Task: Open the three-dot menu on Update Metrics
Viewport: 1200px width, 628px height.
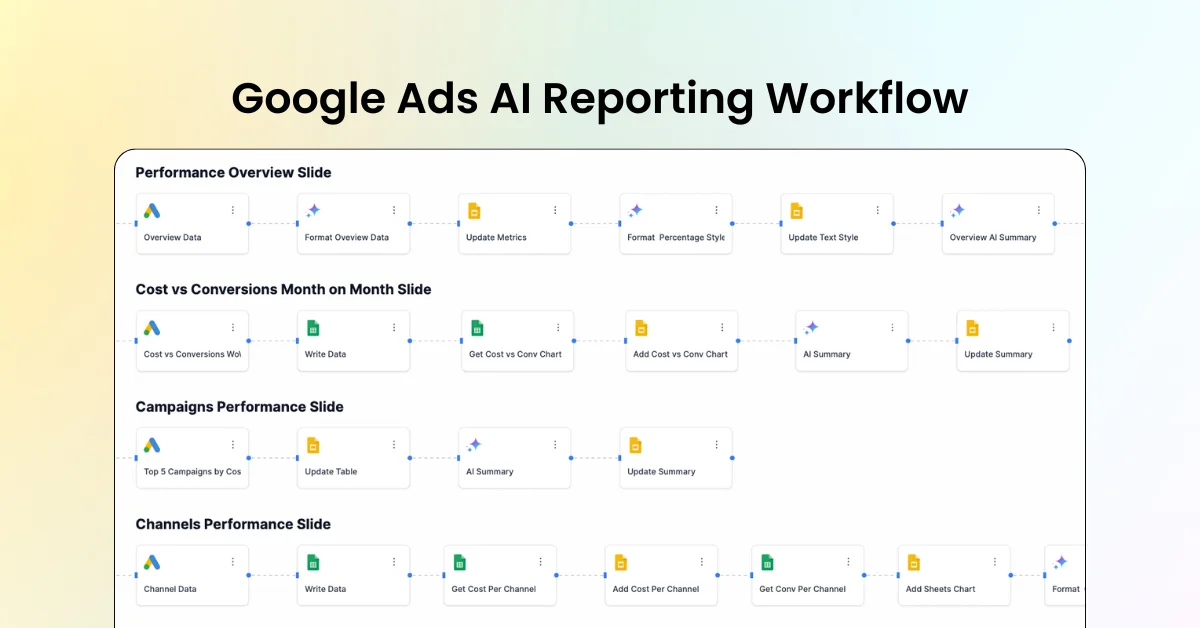Action: point(555,210)
